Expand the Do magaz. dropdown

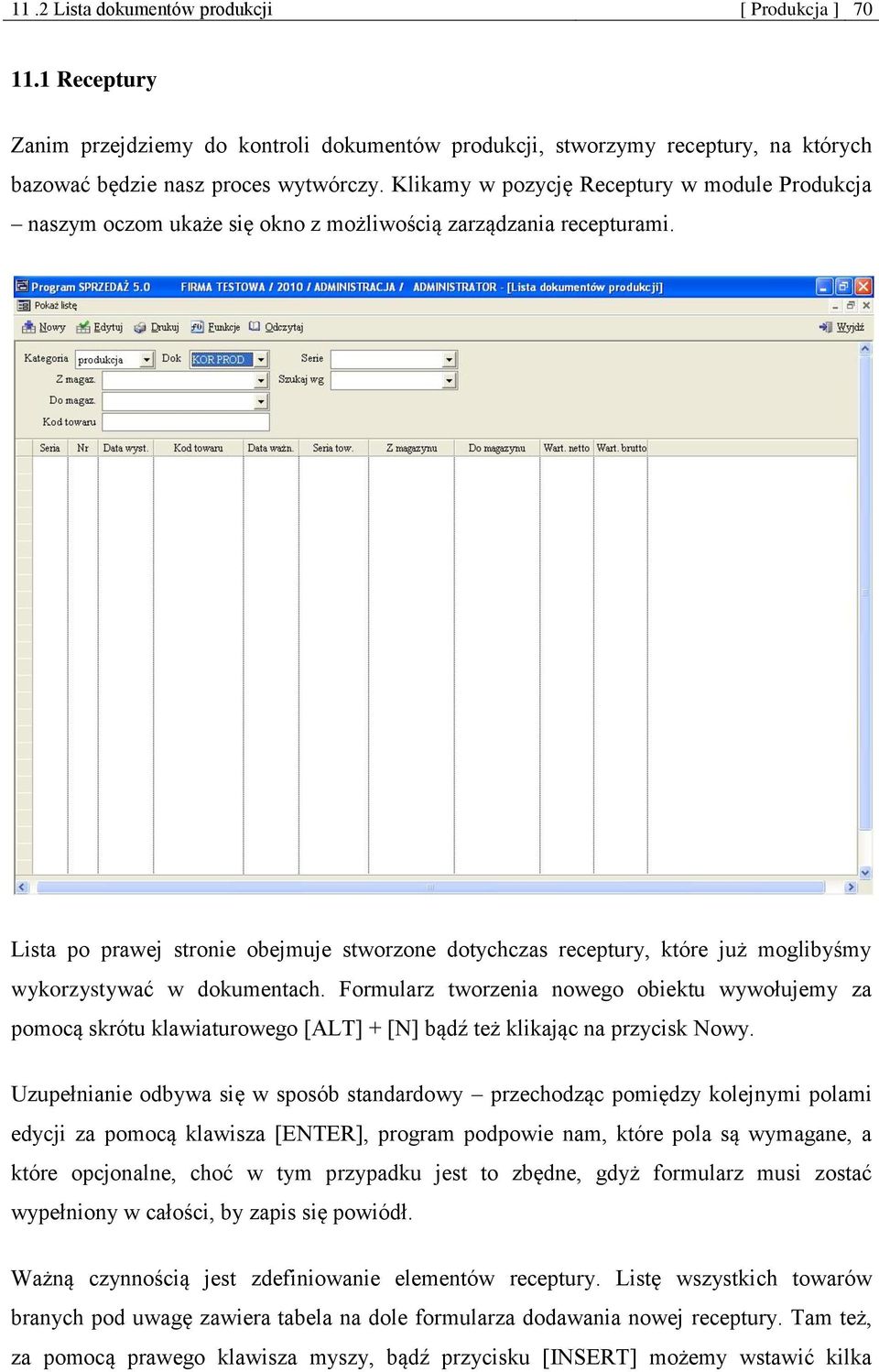tap(261, 401)
